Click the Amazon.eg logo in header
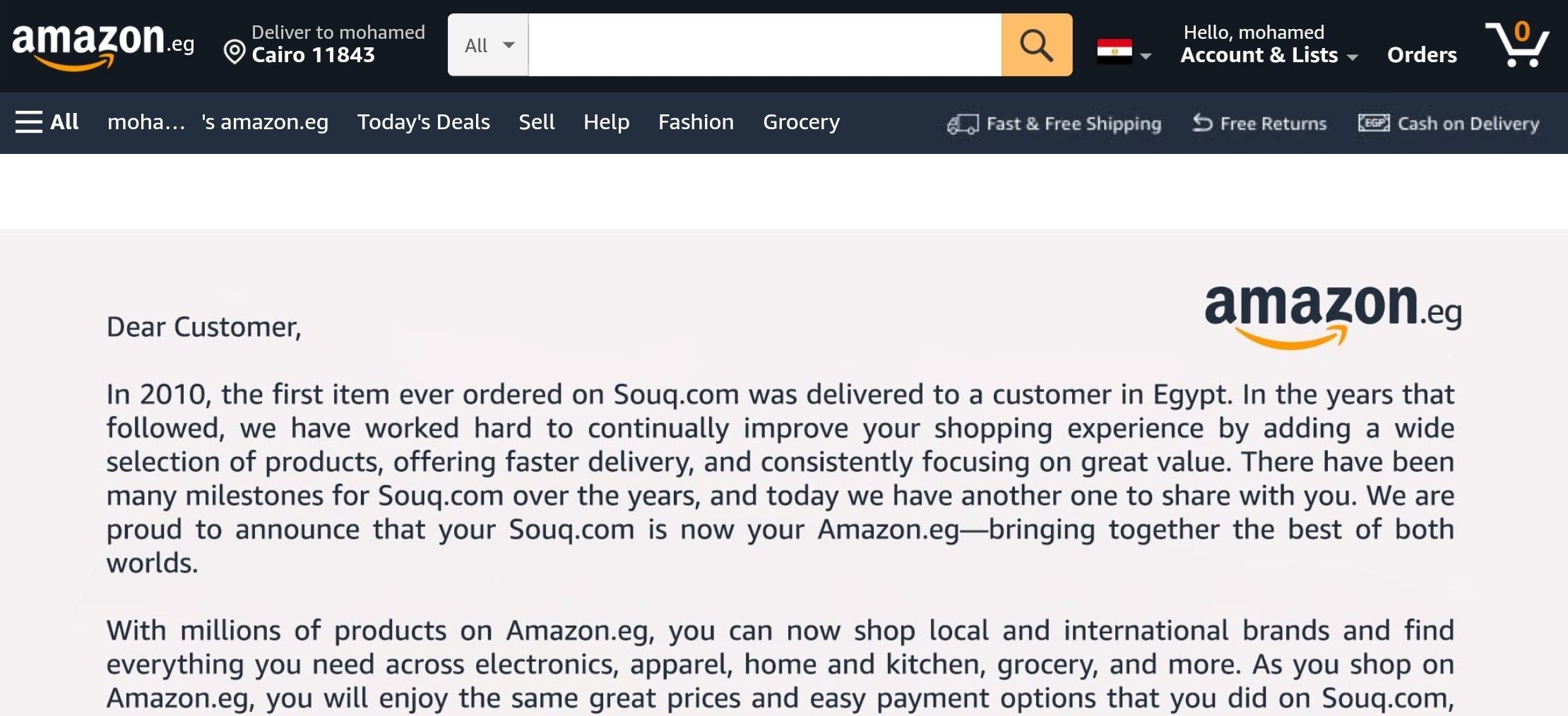Image resolution: width=1568 pixels, height=716 pixels. point(102,45)
